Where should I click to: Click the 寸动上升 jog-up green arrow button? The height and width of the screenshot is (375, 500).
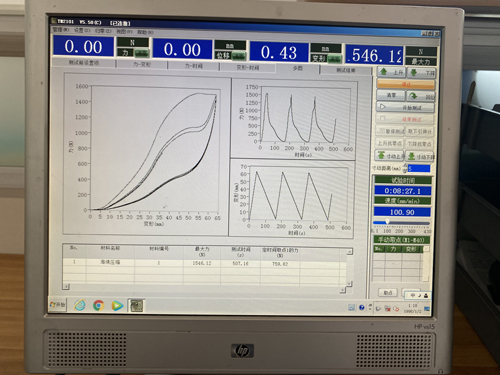(390, 156)
